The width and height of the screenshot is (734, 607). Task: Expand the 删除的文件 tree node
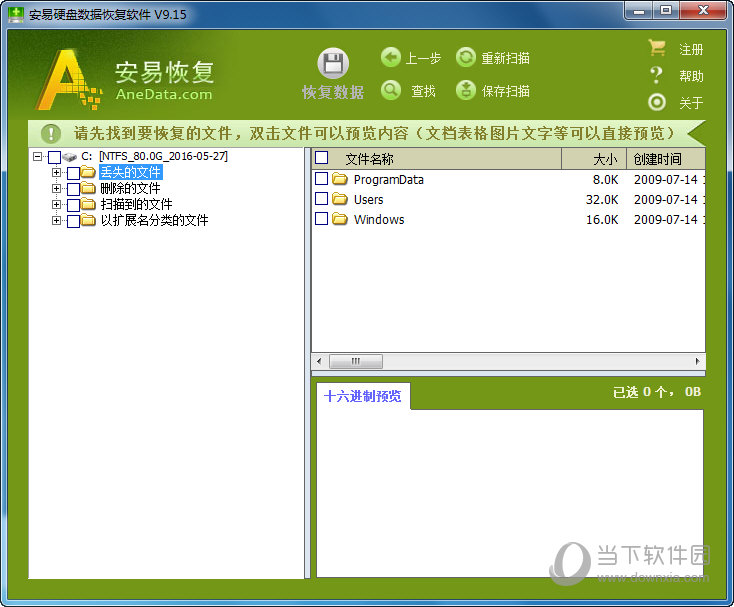click(x=57, y=189)
